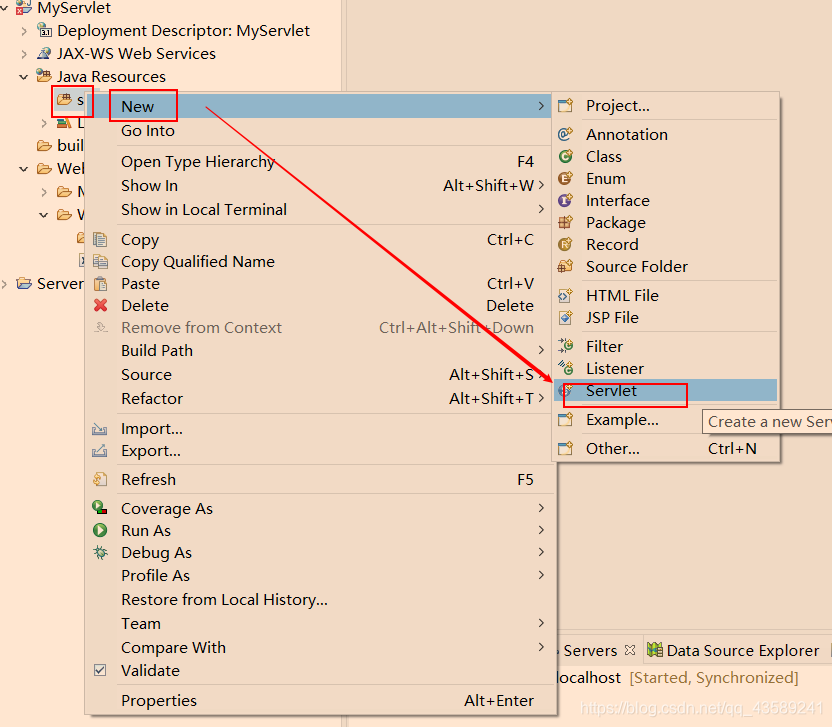Select Restore from Local History...

click(x=320, y=599)
